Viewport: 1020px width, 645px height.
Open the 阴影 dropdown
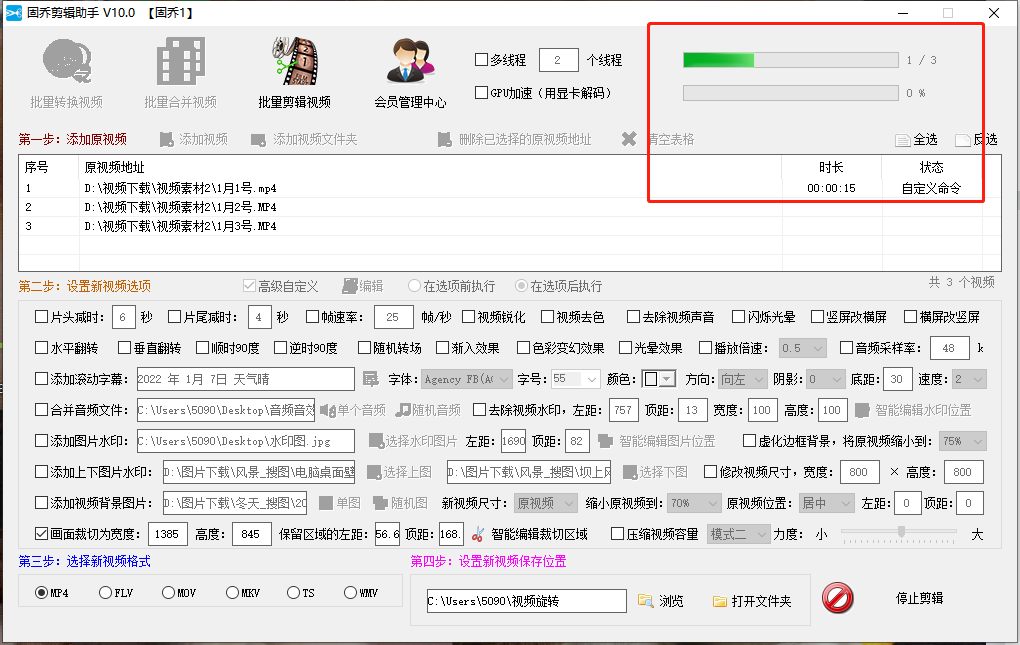(x=825, y=379)
